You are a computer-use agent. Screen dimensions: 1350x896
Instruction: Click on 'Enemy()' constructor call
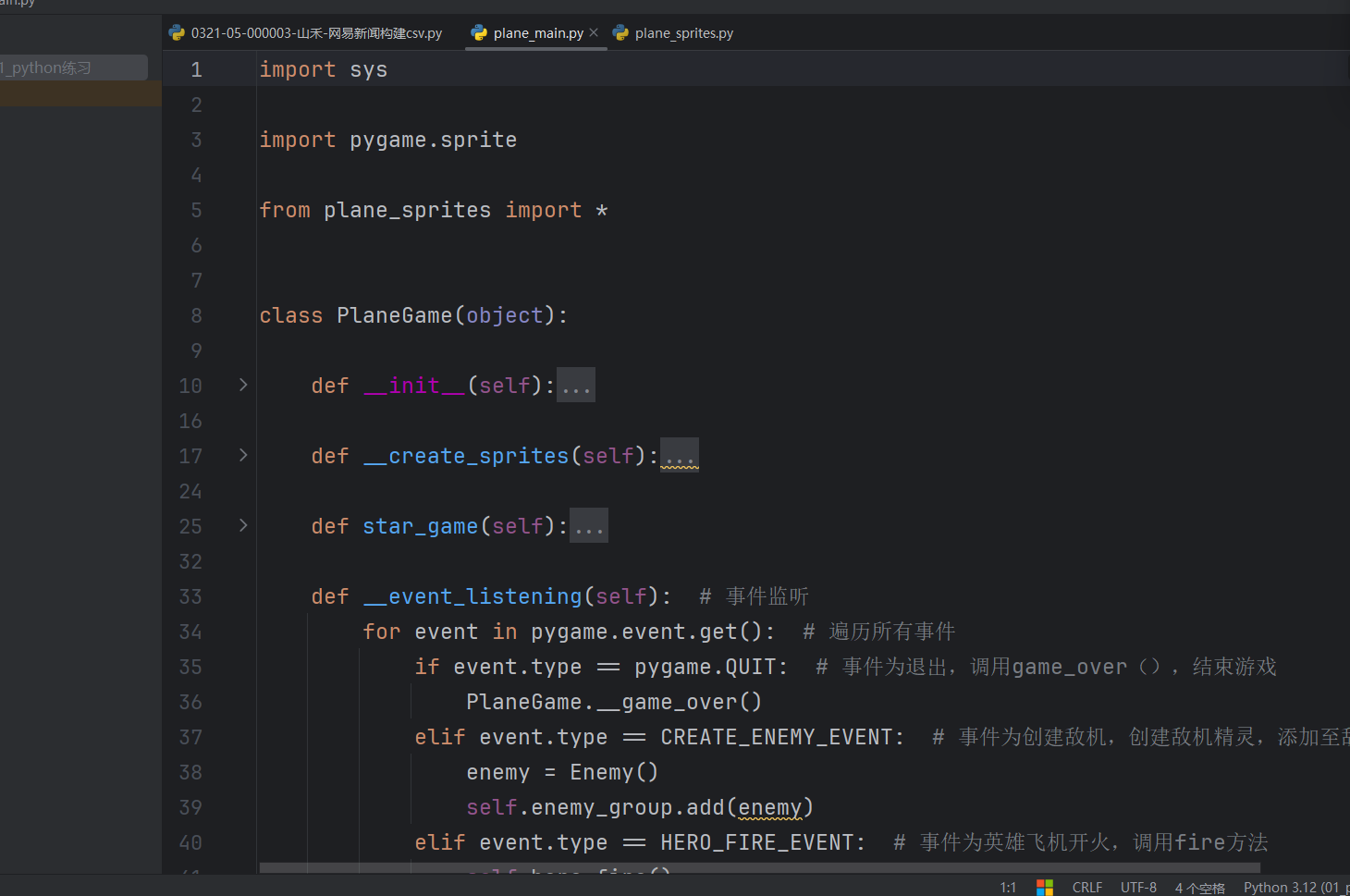pyautogui.click(x=614, y=772)
